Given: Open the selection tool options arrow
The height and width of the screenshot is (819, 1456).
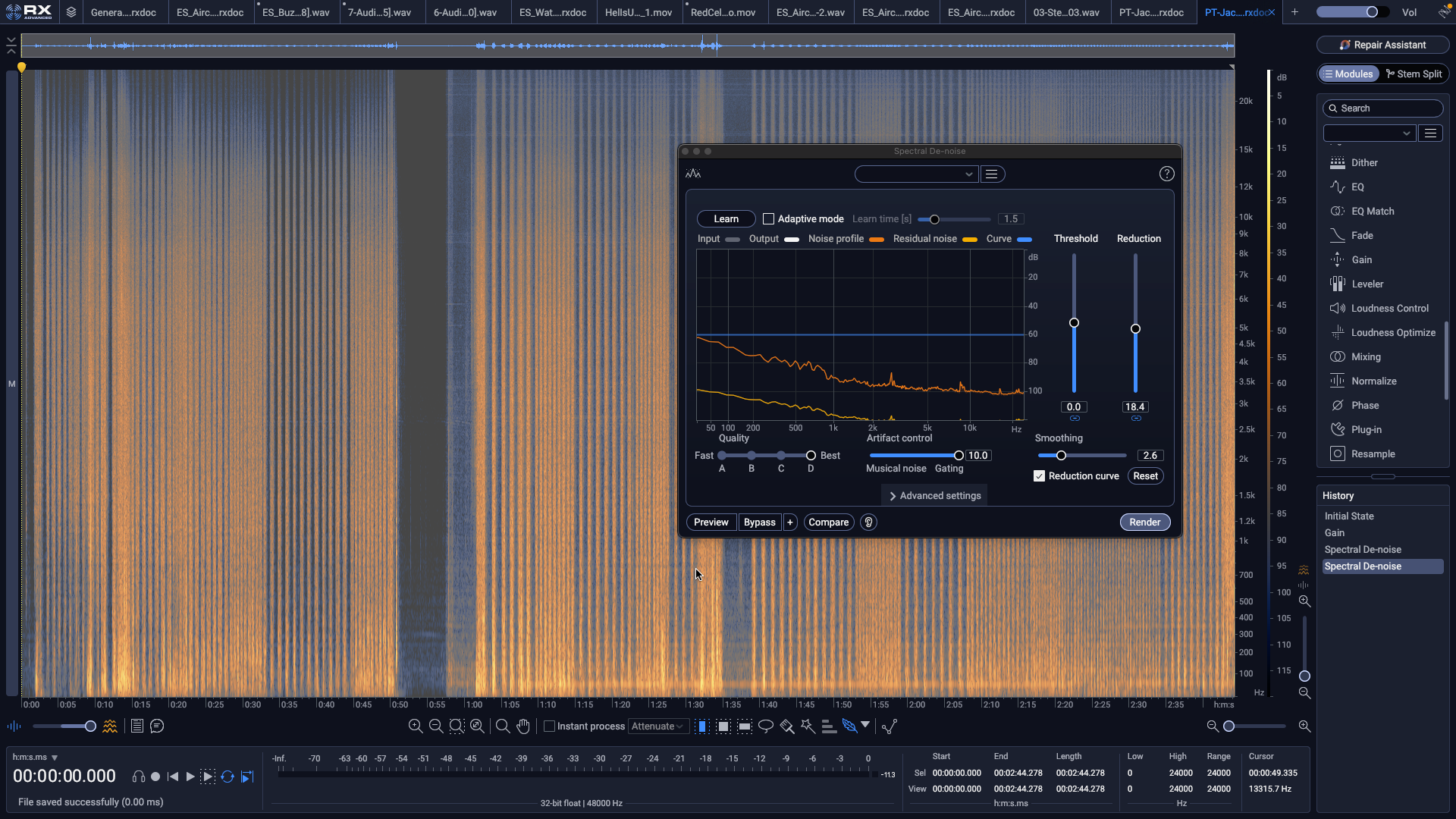Looking at the screenshot, I should click(x=865, y=726).
